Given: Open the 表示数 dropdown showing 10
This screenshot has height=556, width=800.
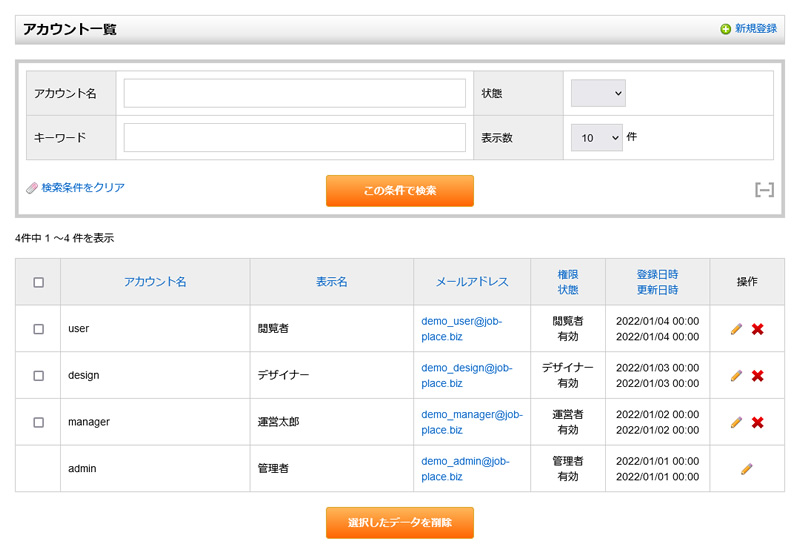Looking at the screenshot, I should [596, 138].
